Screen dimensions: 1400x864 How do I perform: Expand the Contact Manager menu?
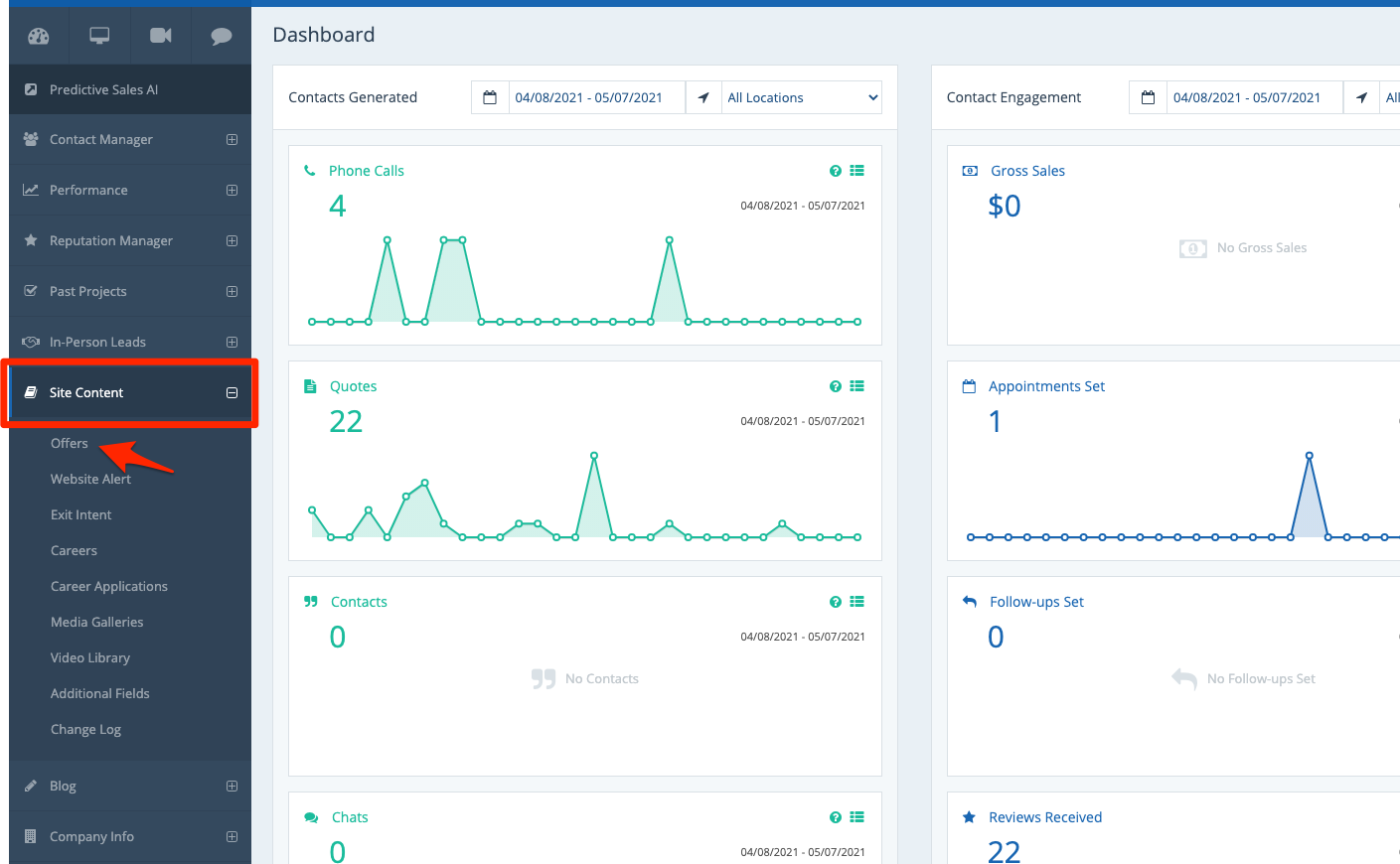click(232, 140)
